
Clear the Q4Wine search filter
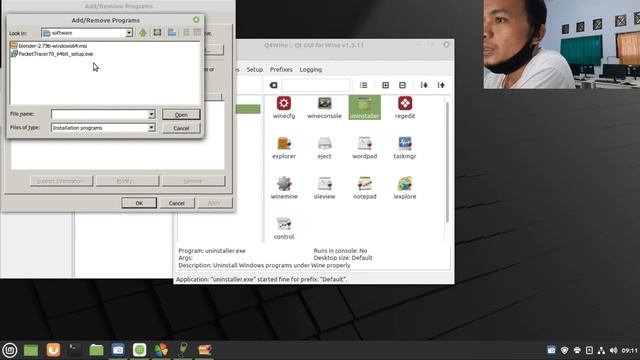pos(273,85)
